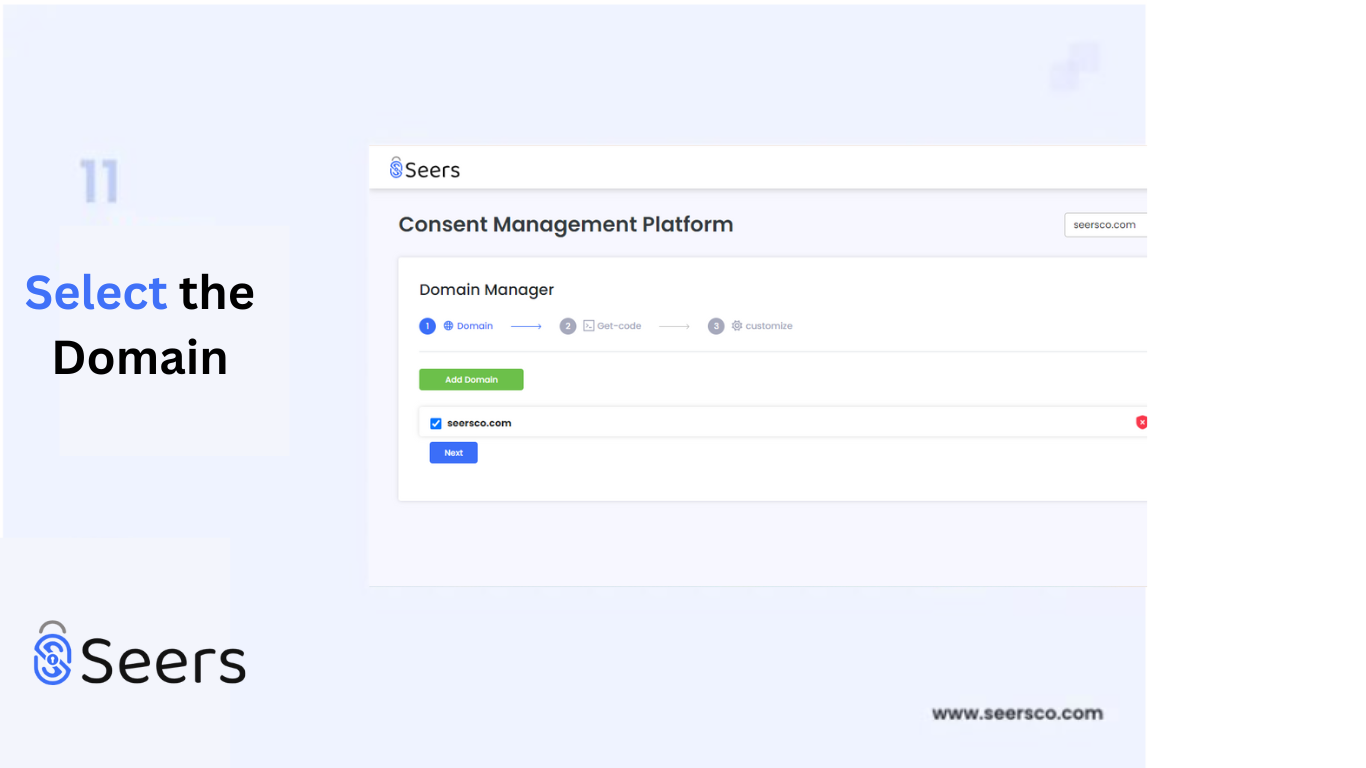The width and height of the screenshot is (1366, 768).
Task: Go to step 2 Get-code
Action: (x=600, y=326)
